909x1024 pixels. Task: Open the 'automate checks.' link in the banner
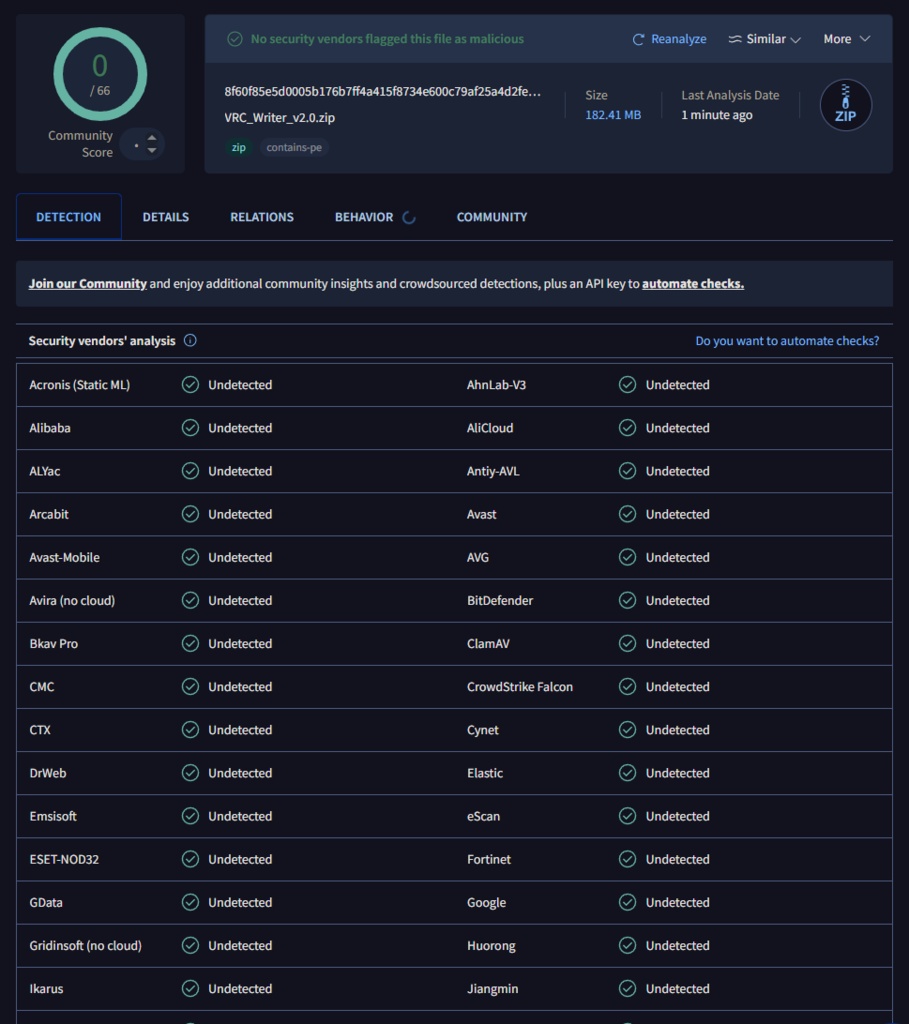[x=693, y=283]
